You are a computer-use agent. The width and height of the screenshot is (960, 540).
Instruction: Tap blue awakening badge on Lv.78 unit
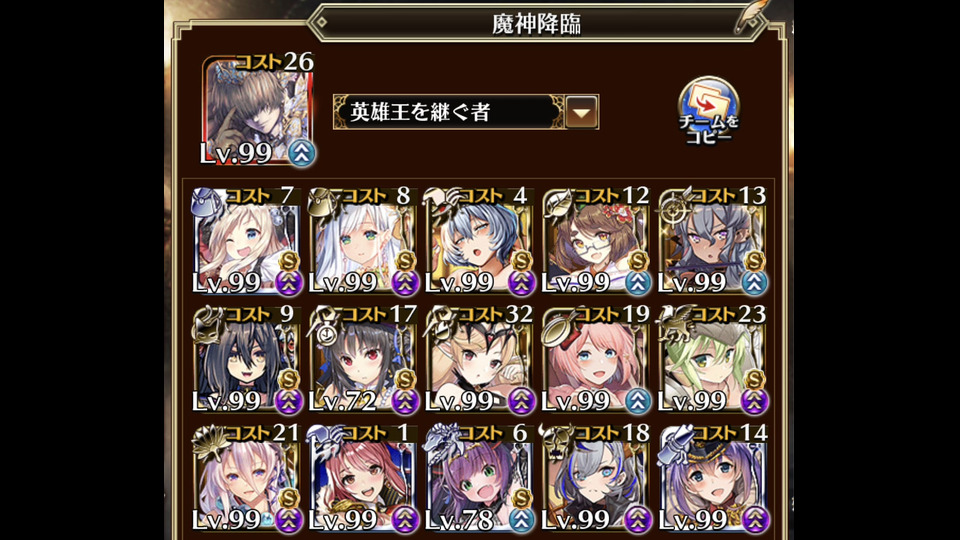click(521, 520)
